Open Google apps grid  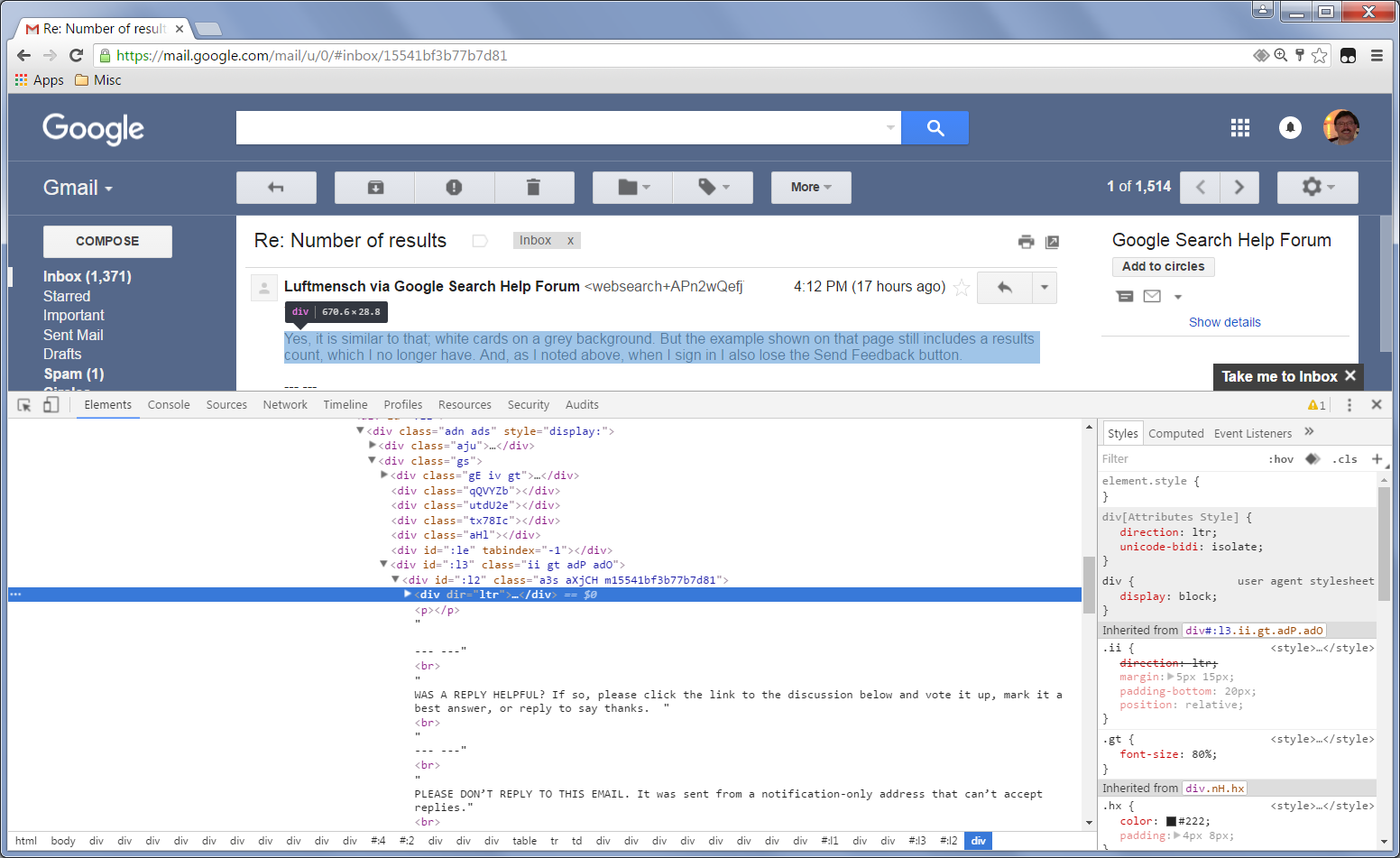coord(1240,128)
